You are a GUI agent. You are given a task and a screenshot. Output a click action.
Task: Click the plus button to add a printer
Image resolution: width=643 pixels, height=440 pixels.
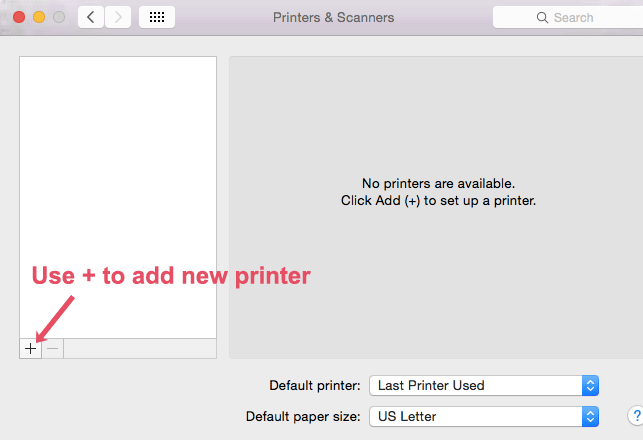pyautogui.click(x=30, y=349)
